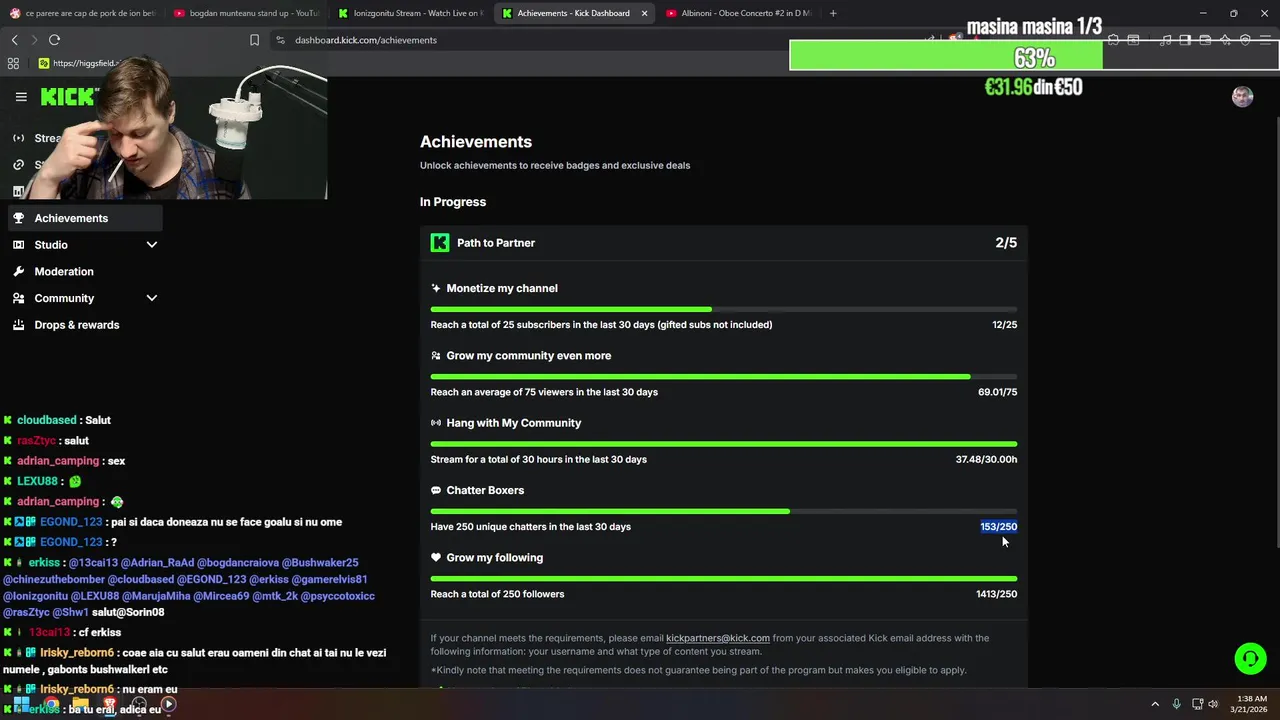Click the Kick logo in the header

pyautogui.click(x=68, y=97)
